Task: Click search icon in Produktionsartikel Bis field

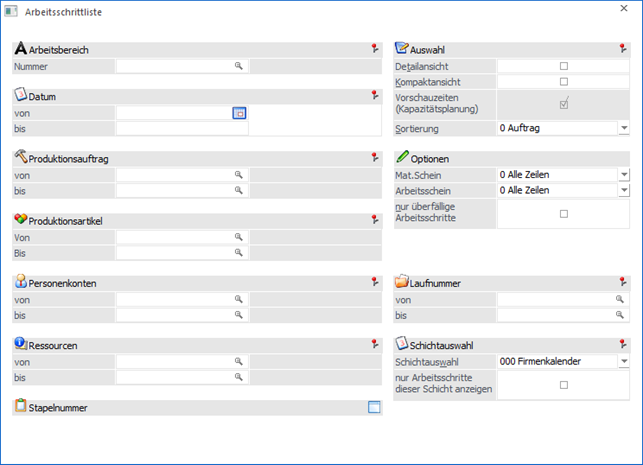Action: point(239,253)
